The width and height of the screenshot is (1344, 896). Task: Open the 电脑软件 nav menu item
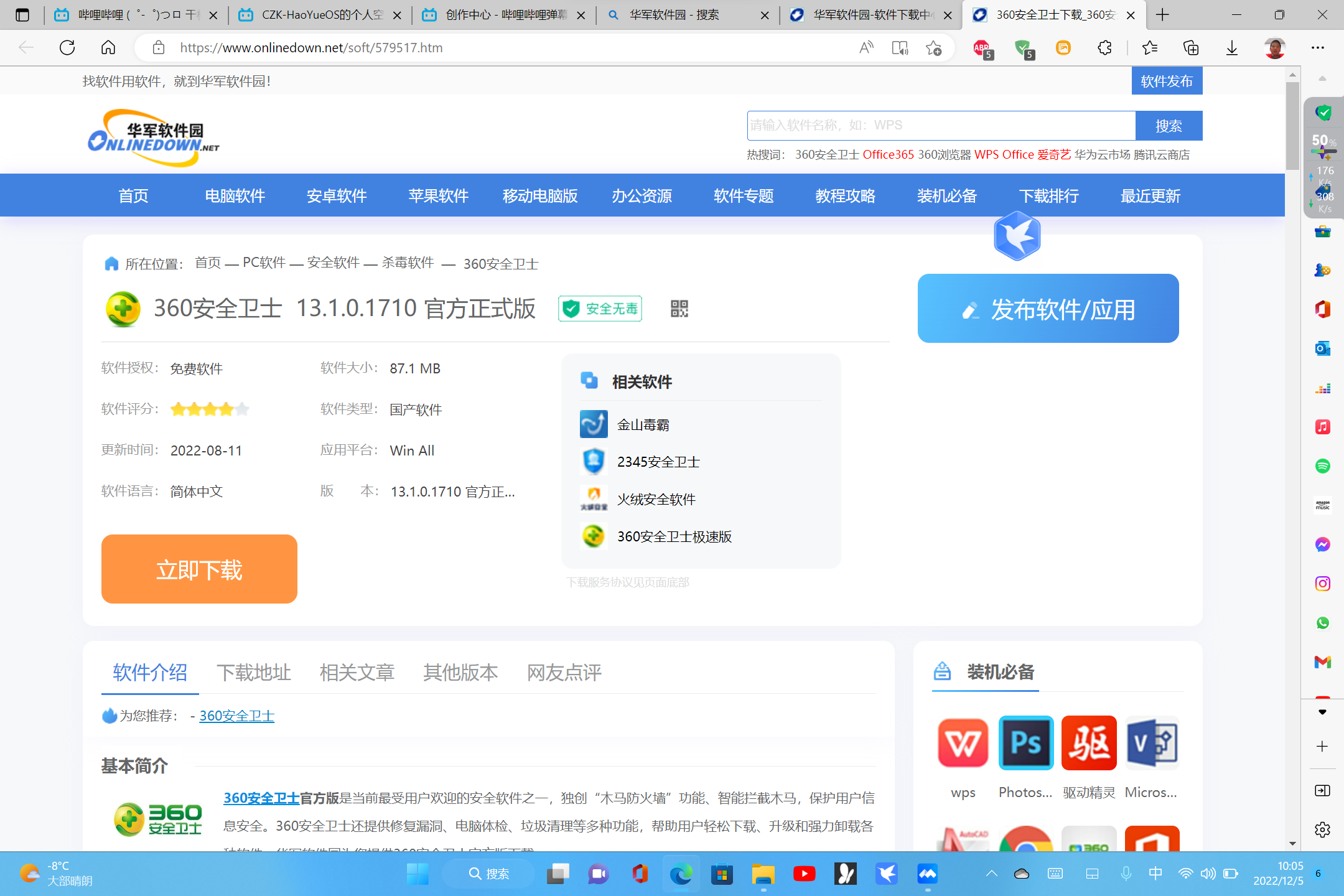(x=235, y=196)
